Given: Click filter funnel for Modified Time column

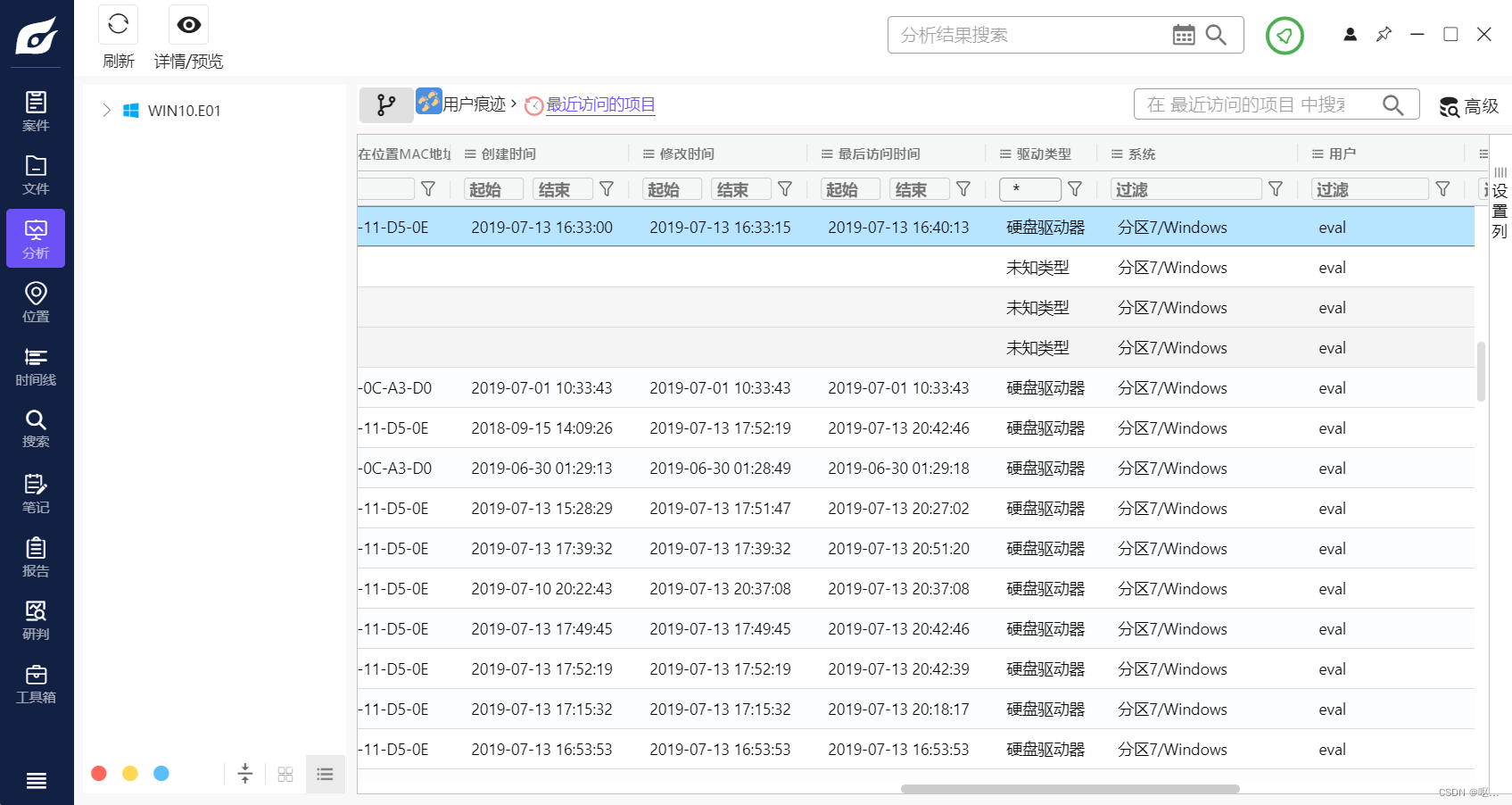Looking at the screenshot, I should pos(785,189).
